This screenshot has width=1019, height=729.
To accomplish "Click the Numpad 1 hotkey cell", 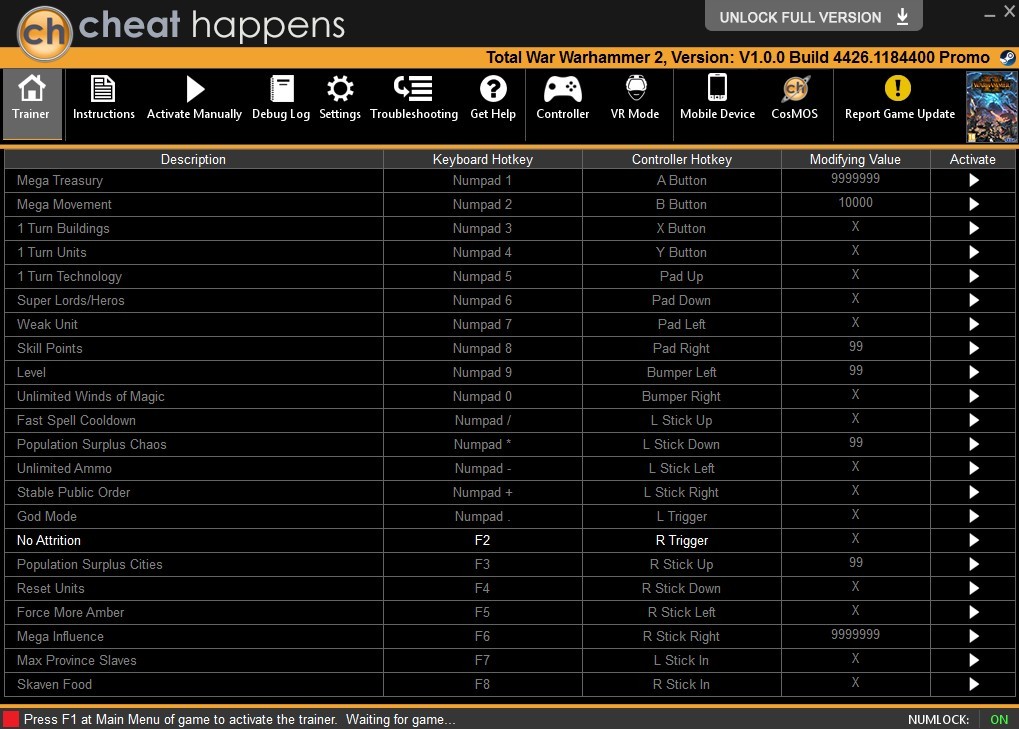I will [x=483, y=181].
